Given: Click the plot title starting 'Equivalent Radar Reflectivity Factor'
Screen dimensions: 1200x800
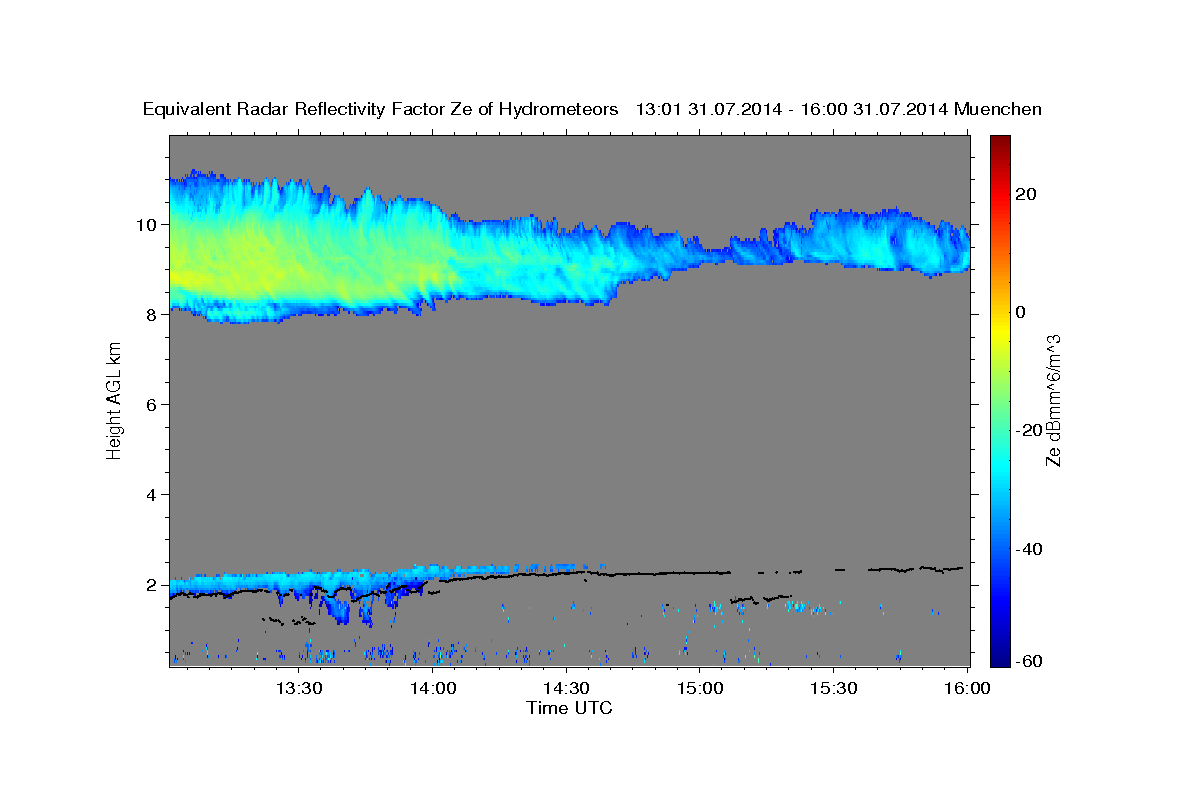Looking at the screenshot, I should (592, 109).
